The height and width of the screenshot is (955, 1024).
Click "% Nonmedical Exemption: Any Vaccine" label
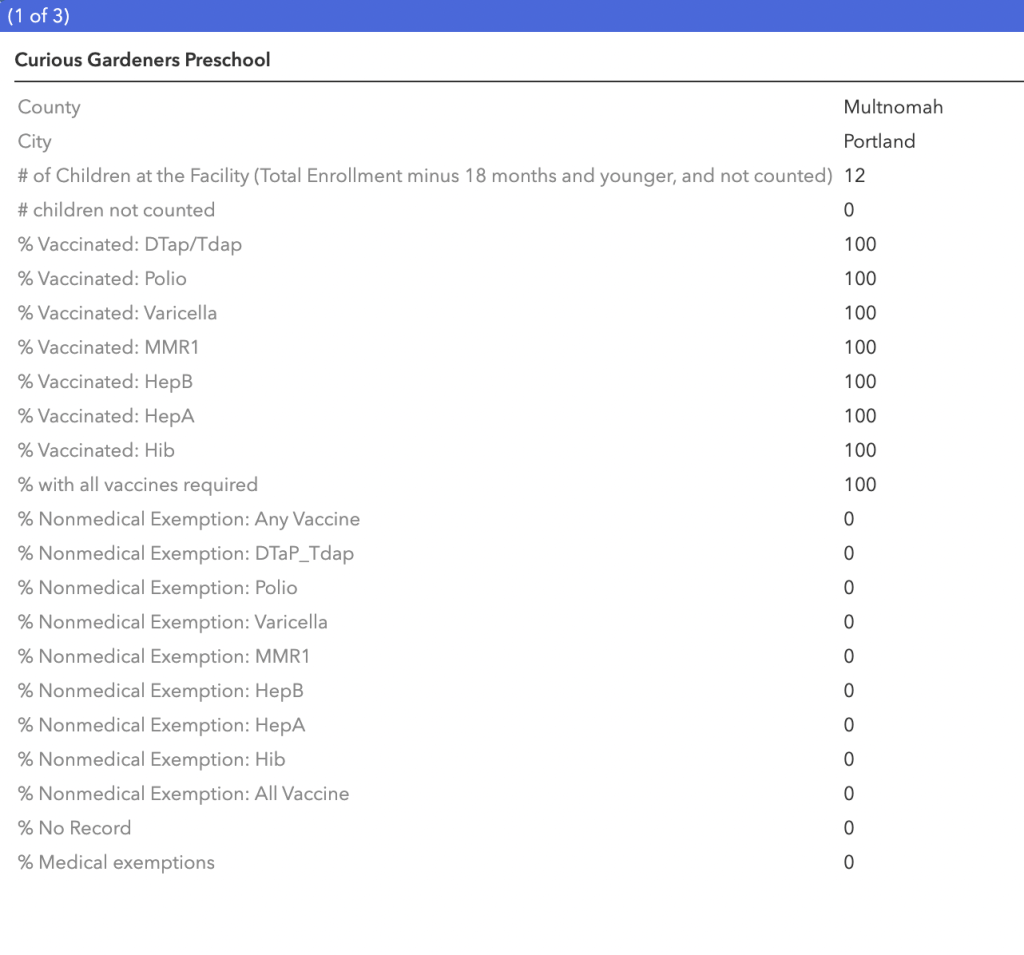coord(189,519)
